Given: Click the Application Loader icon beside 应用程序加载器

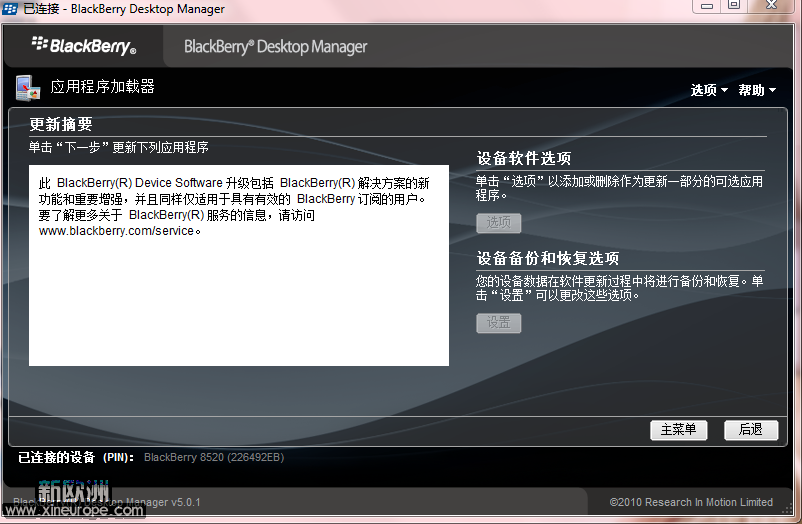Looking at the screenshot, I should [28, 88].
